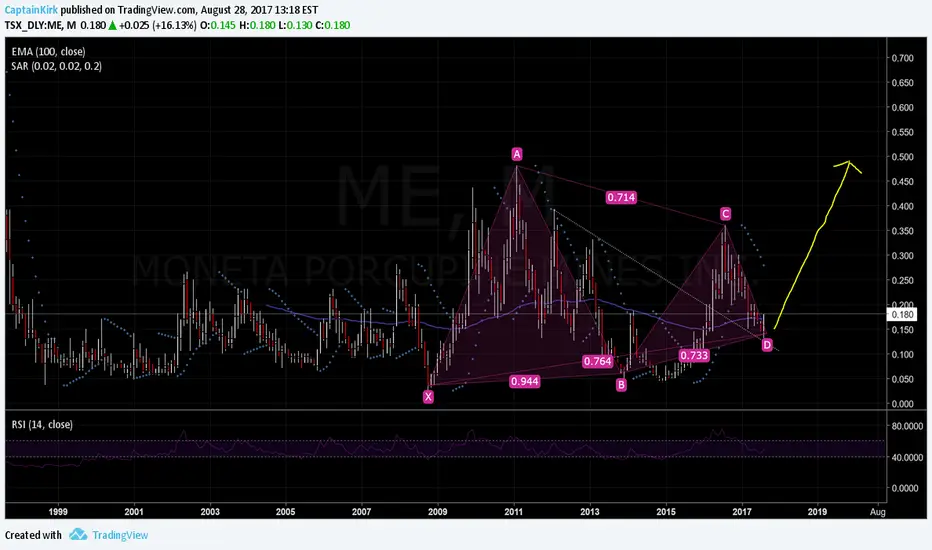Click the Open value O:0.145
This screenshot has width=932, height=550.
click(218, 26)
